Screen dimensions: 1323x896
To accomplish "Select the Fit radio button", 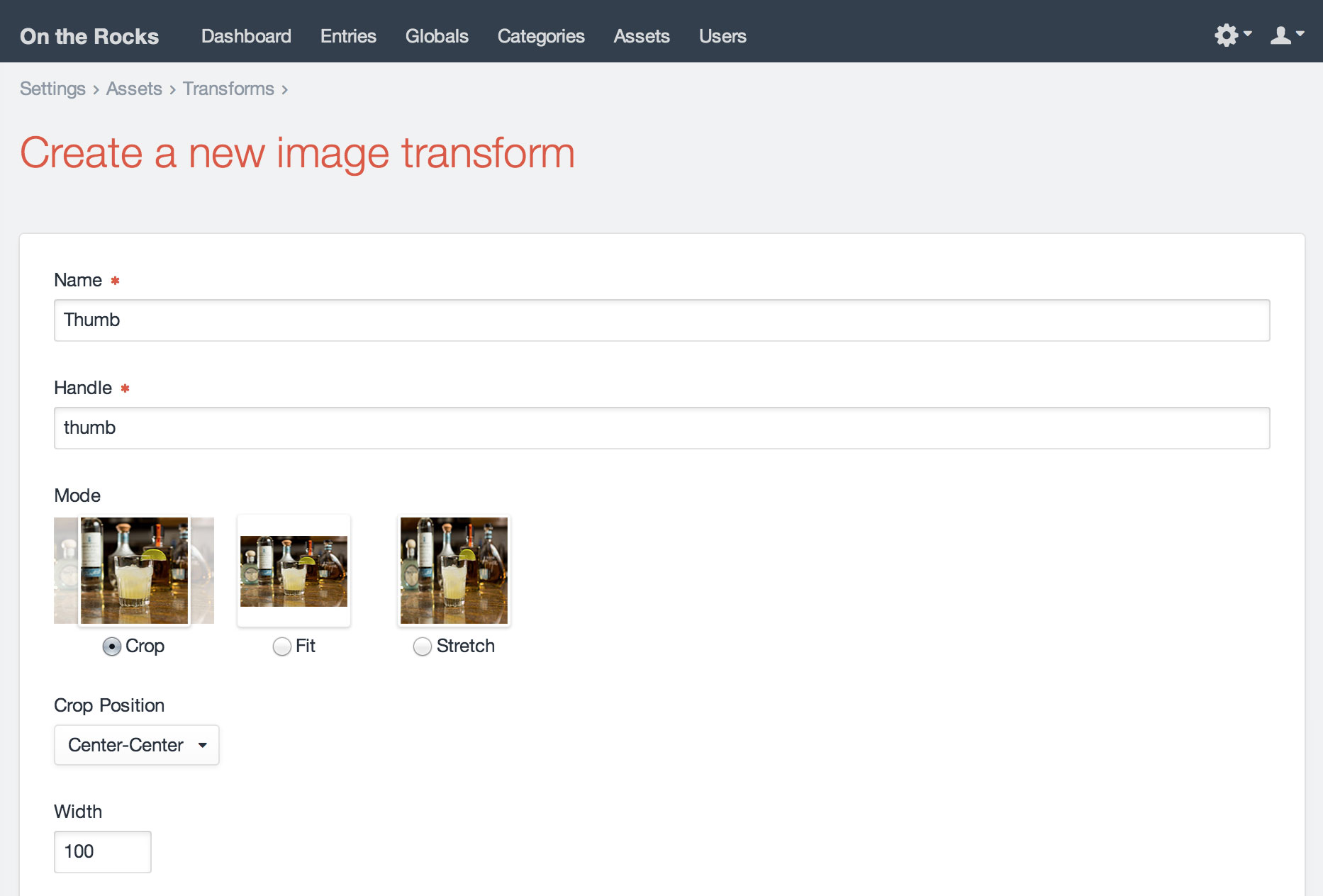I will click(x=281, y=646).
